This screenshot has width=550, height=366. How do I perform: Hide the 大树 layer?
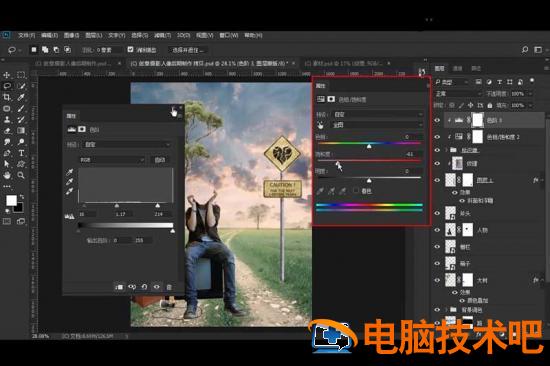[x=437, y=280]
